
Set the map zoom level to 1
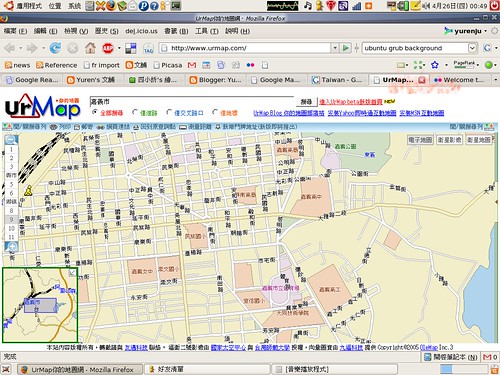[x=11, y=149]
